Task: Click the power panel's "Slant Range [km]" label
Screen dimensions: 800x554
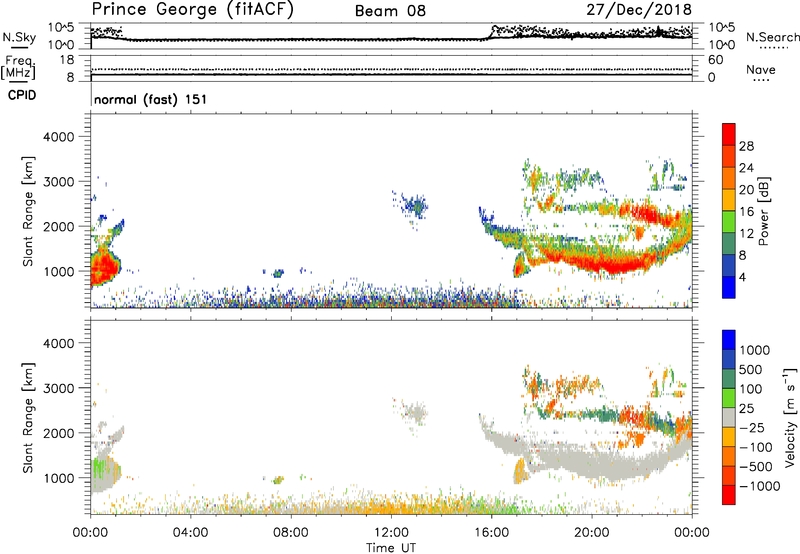Action: 28,211
